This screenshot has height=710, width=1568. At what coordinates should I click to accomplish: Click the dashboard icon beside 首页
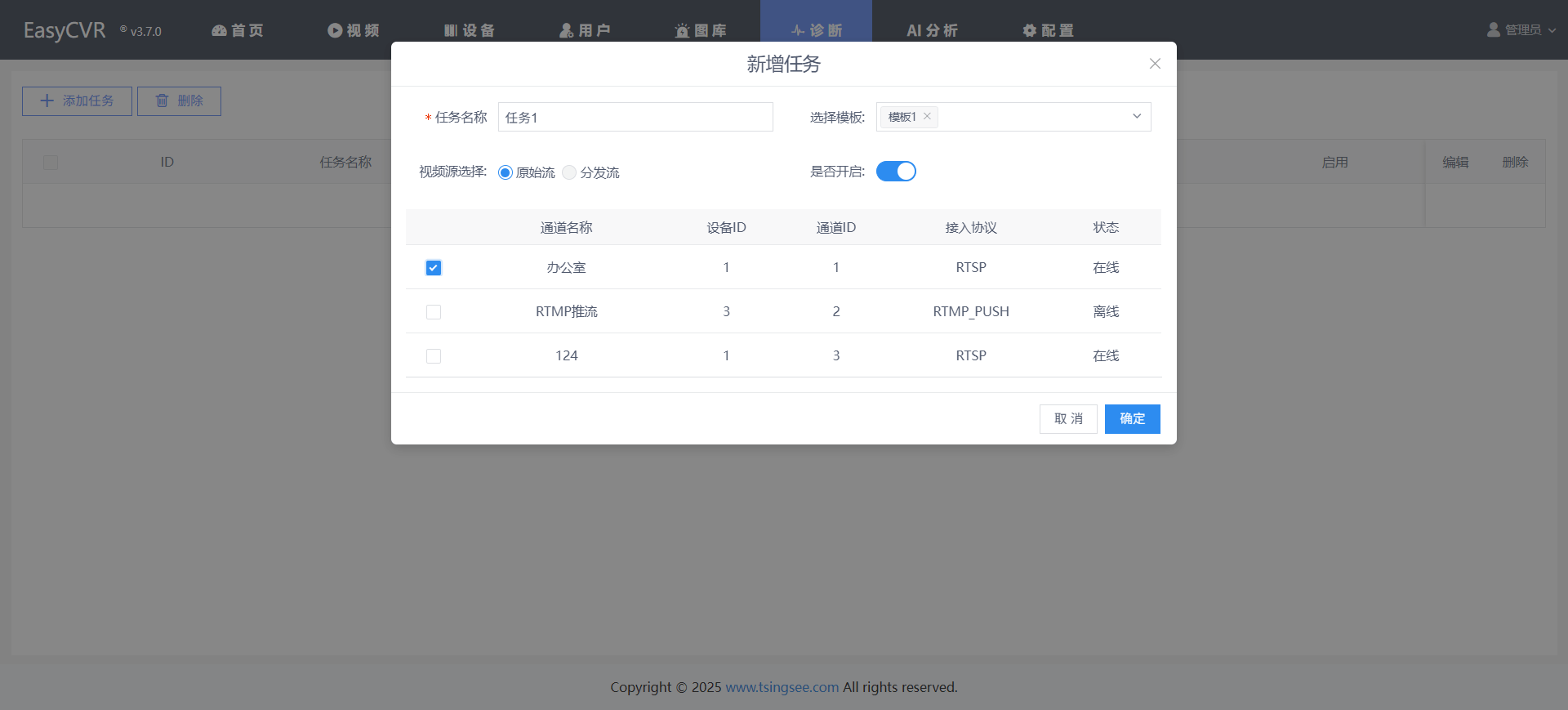tap(219, 30)
